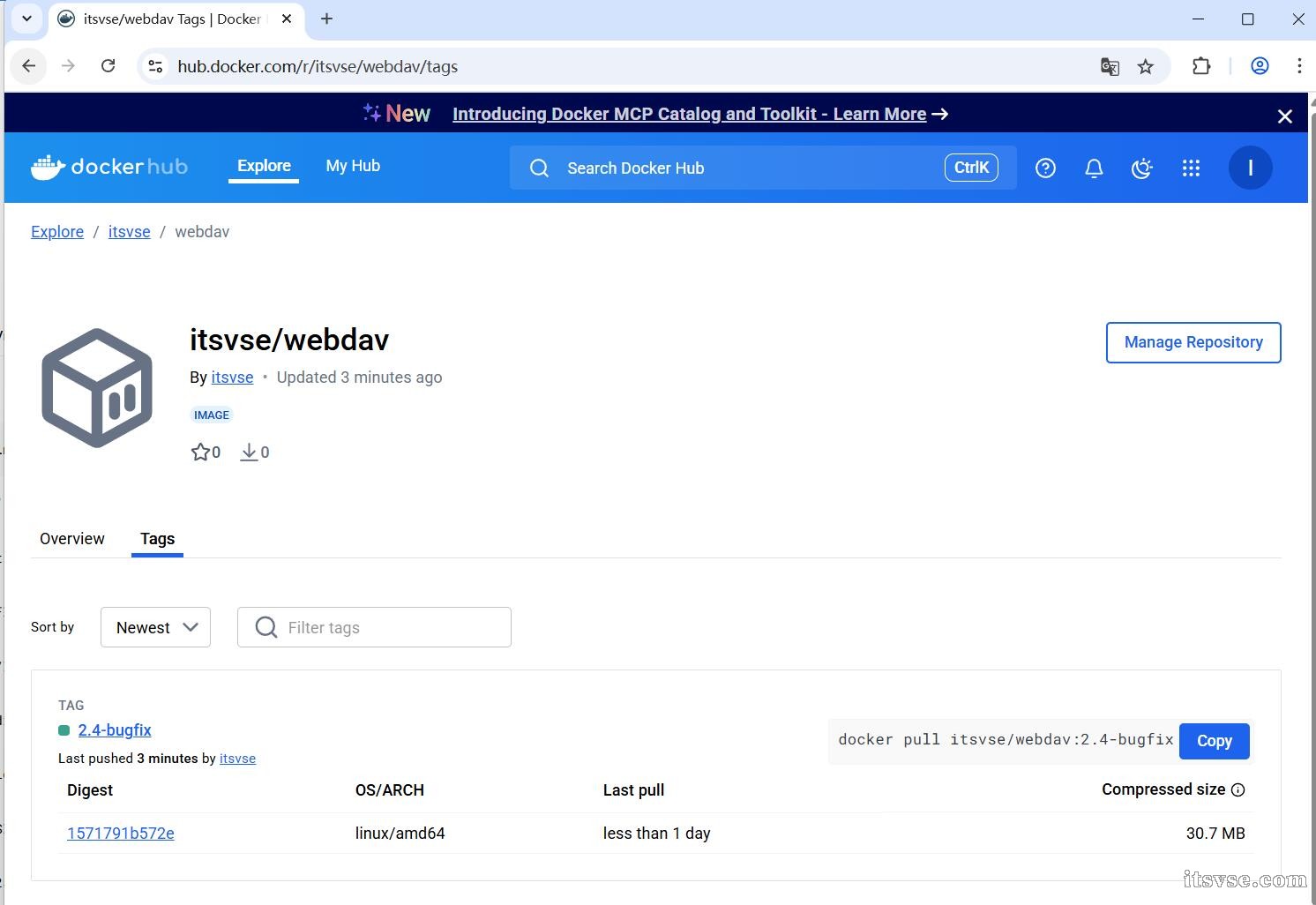Open the browser extensions puzzle icon

(x=1201, y=66)
